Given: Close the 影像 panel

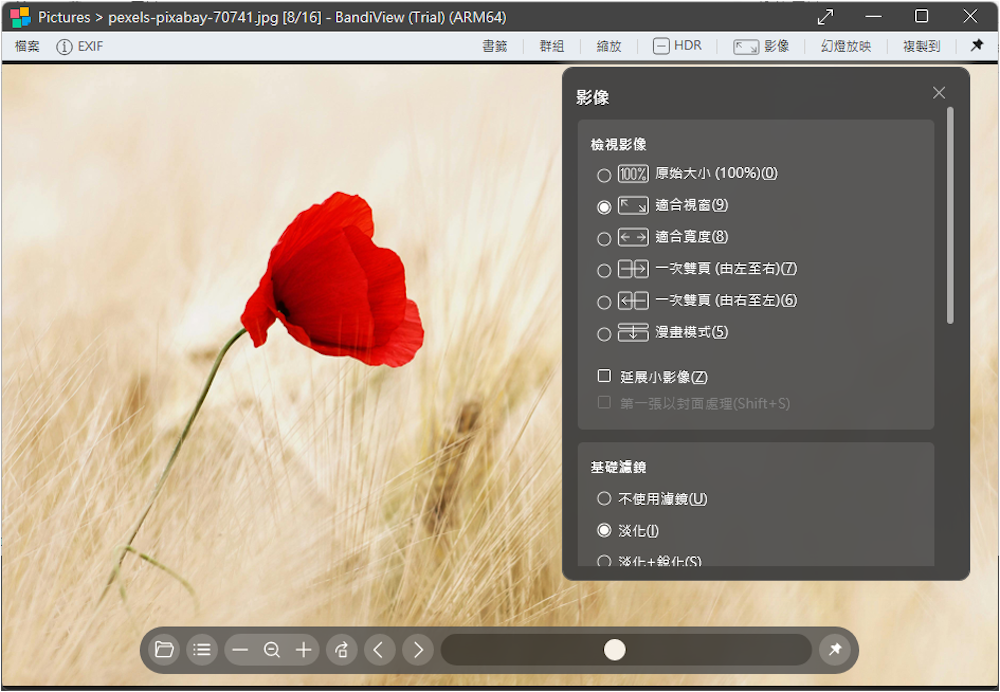Looking at the screenshot, I should point(939,93).
